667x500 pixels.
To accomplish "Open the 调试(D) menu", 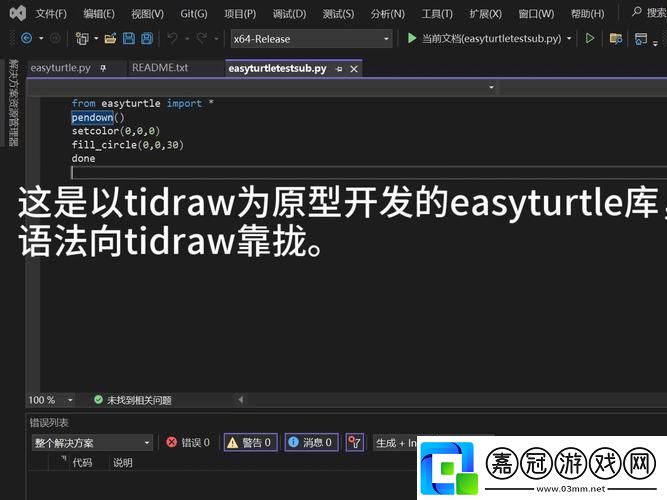I will (289, 14).
